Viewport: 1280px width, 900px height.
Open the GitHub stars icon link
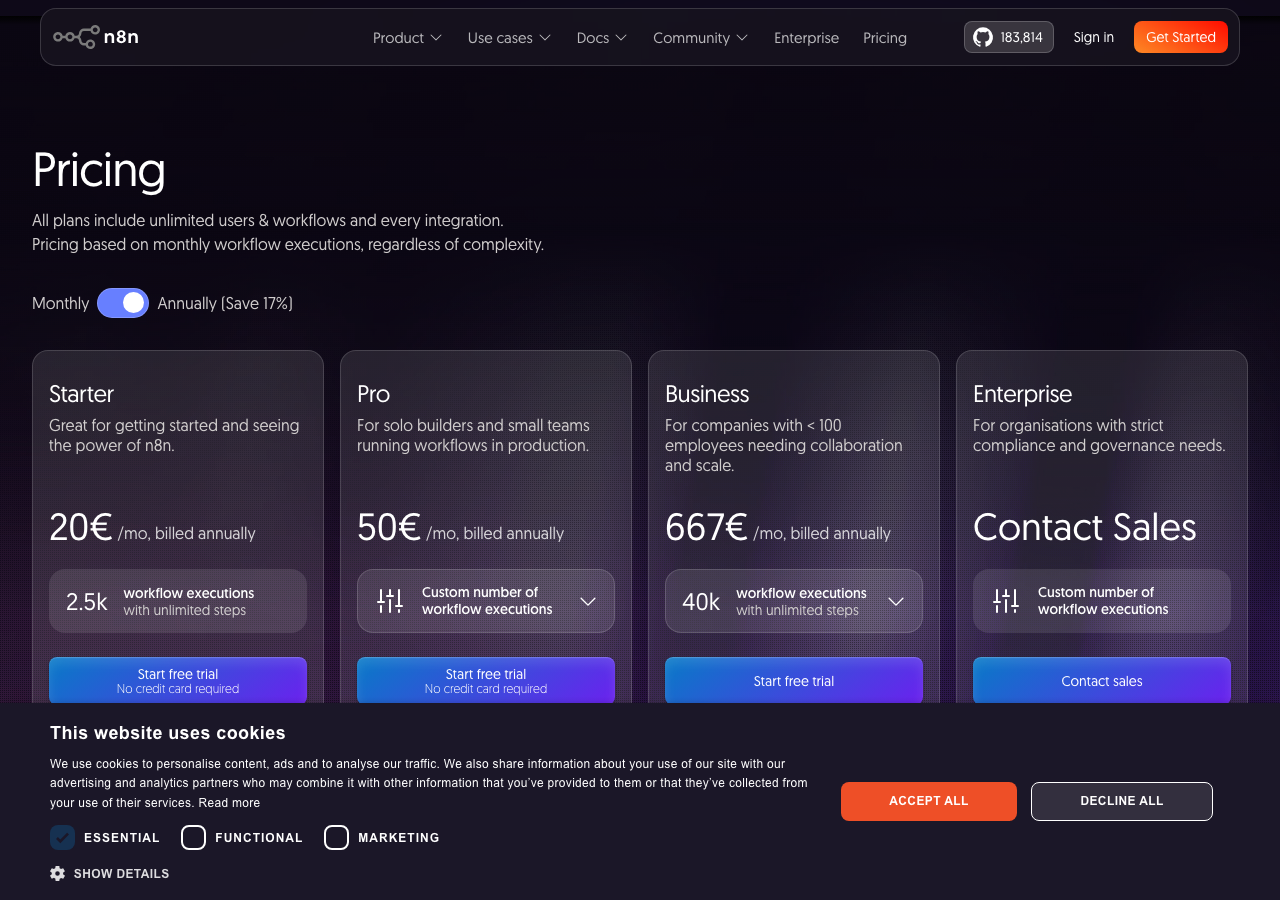983,37
